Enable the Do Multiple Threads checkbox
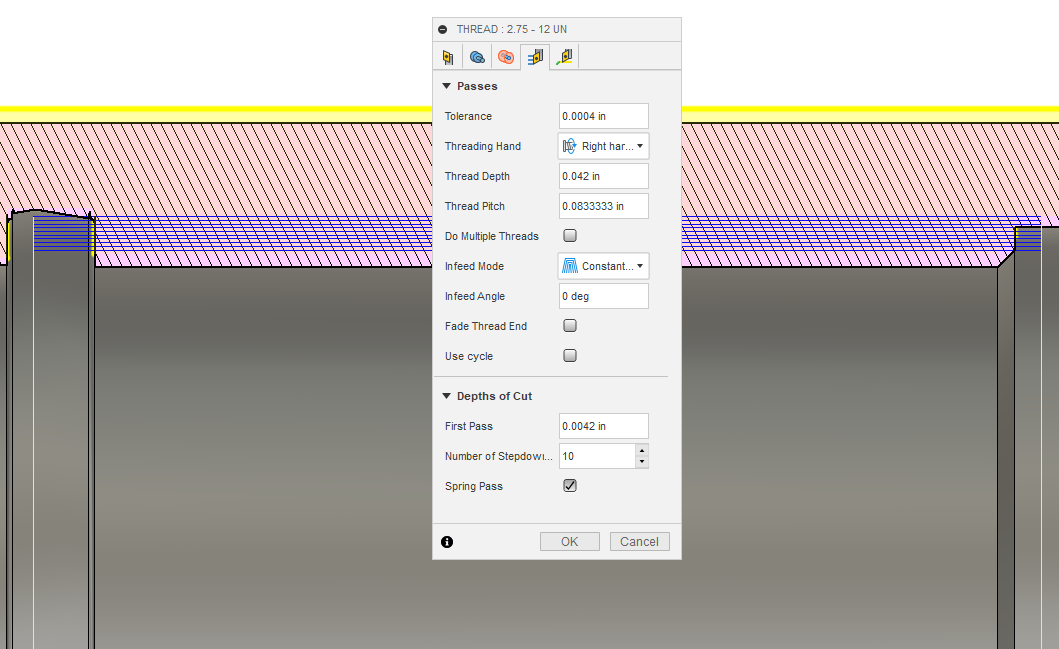The height and width of the screenshot is (649, 1059). (x=570, y=236)
